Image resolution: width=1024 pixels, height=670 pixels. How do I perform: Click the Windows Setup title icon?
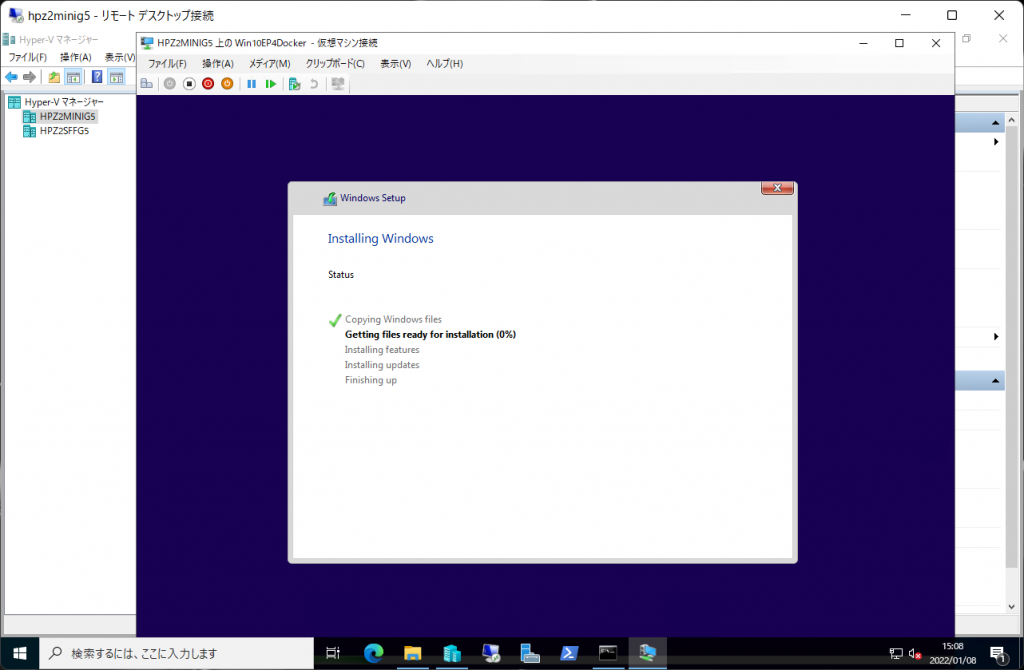coord(330,198)
